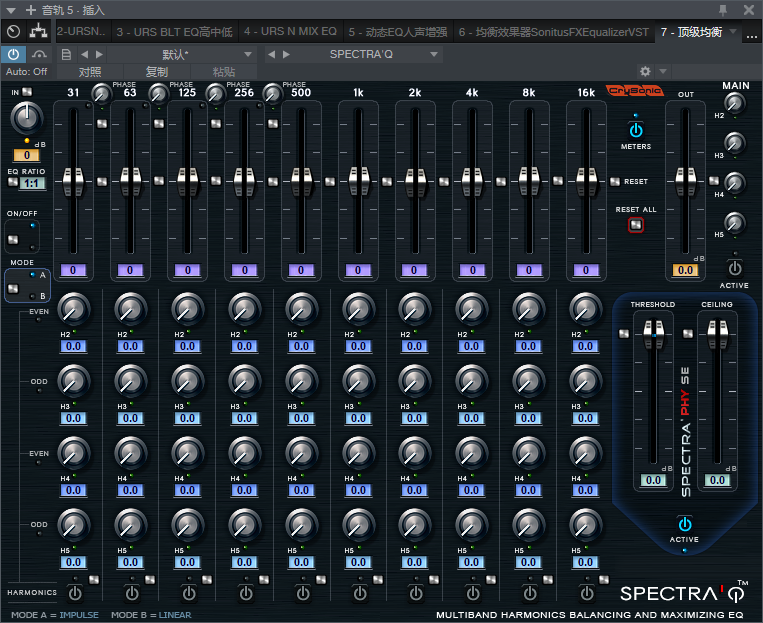Open the plugin settings gear icon
763x623 pixels.
point(645,72)
